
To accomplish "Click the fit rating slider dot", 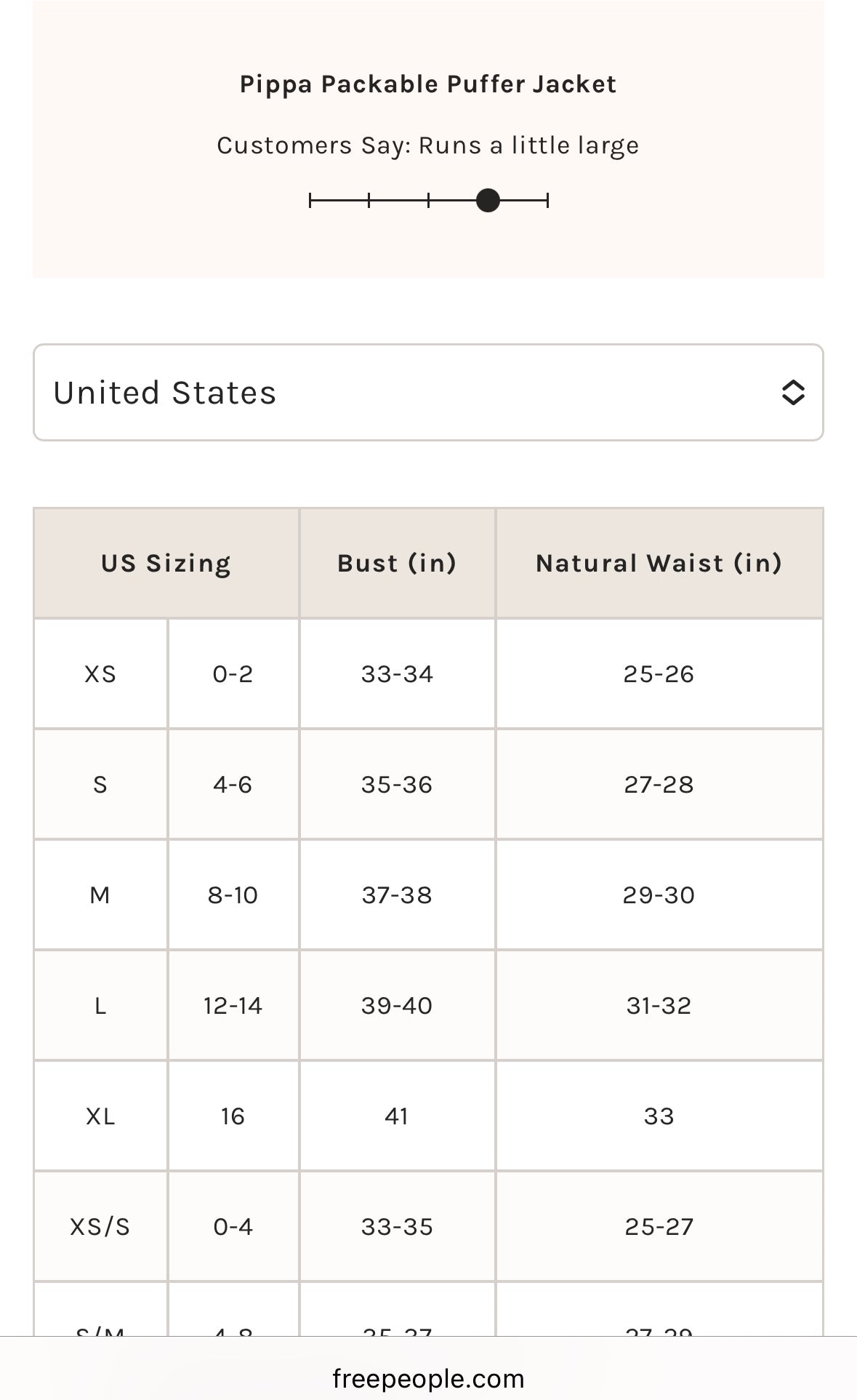I will pyautogui.click(x=488, y=200).
